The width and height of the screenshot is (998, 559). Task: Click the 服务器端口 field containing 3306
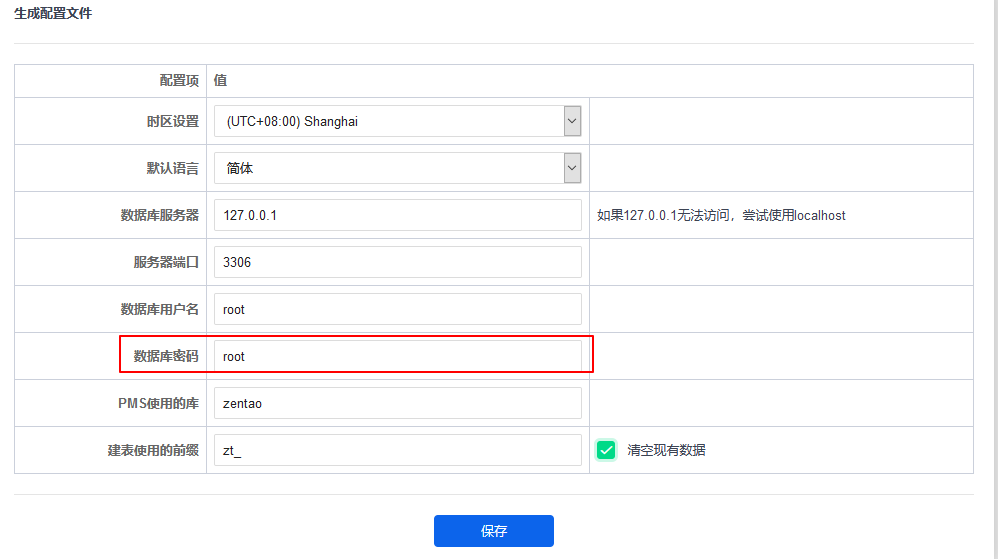pos(397,262)
